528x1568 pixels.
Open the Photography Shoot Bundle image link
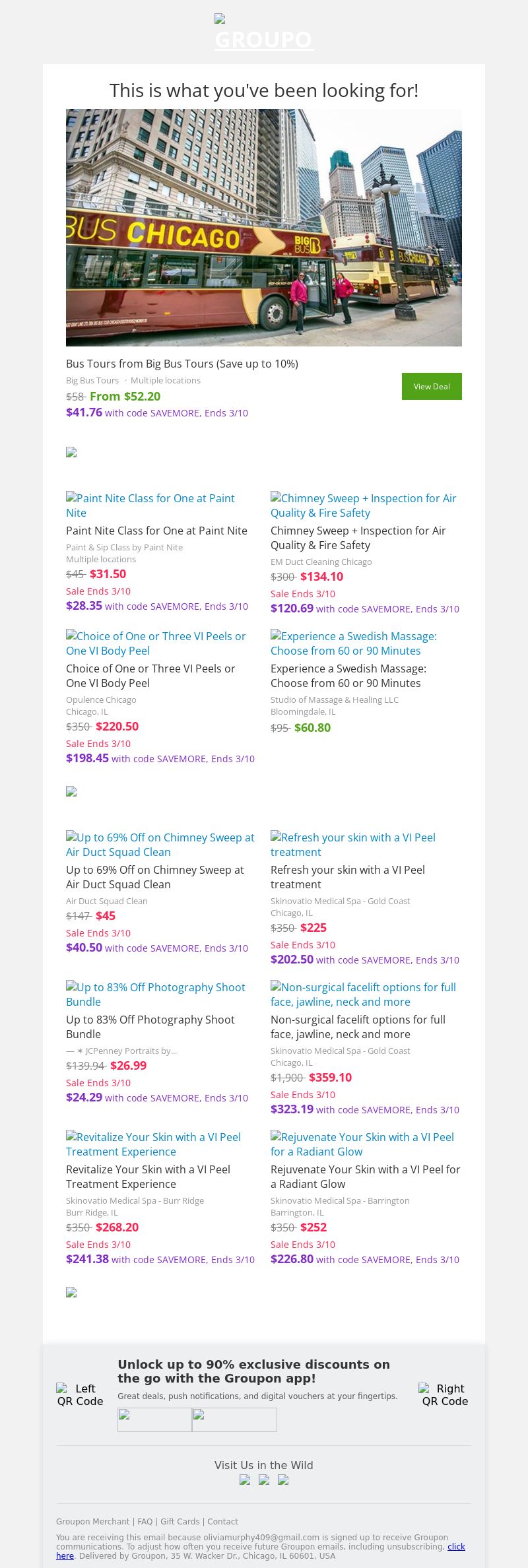(x=156, y=995)
